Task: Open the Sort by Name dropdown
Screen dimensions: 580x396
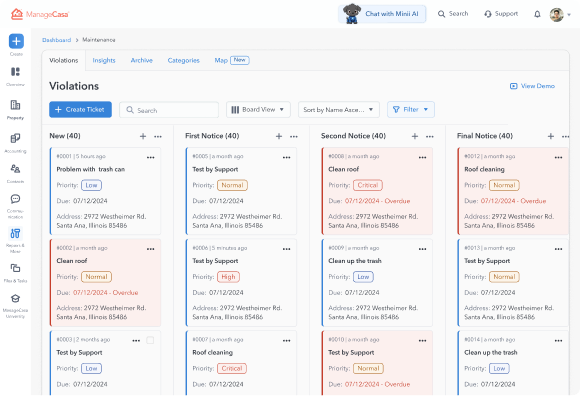Action: (339, 110)
